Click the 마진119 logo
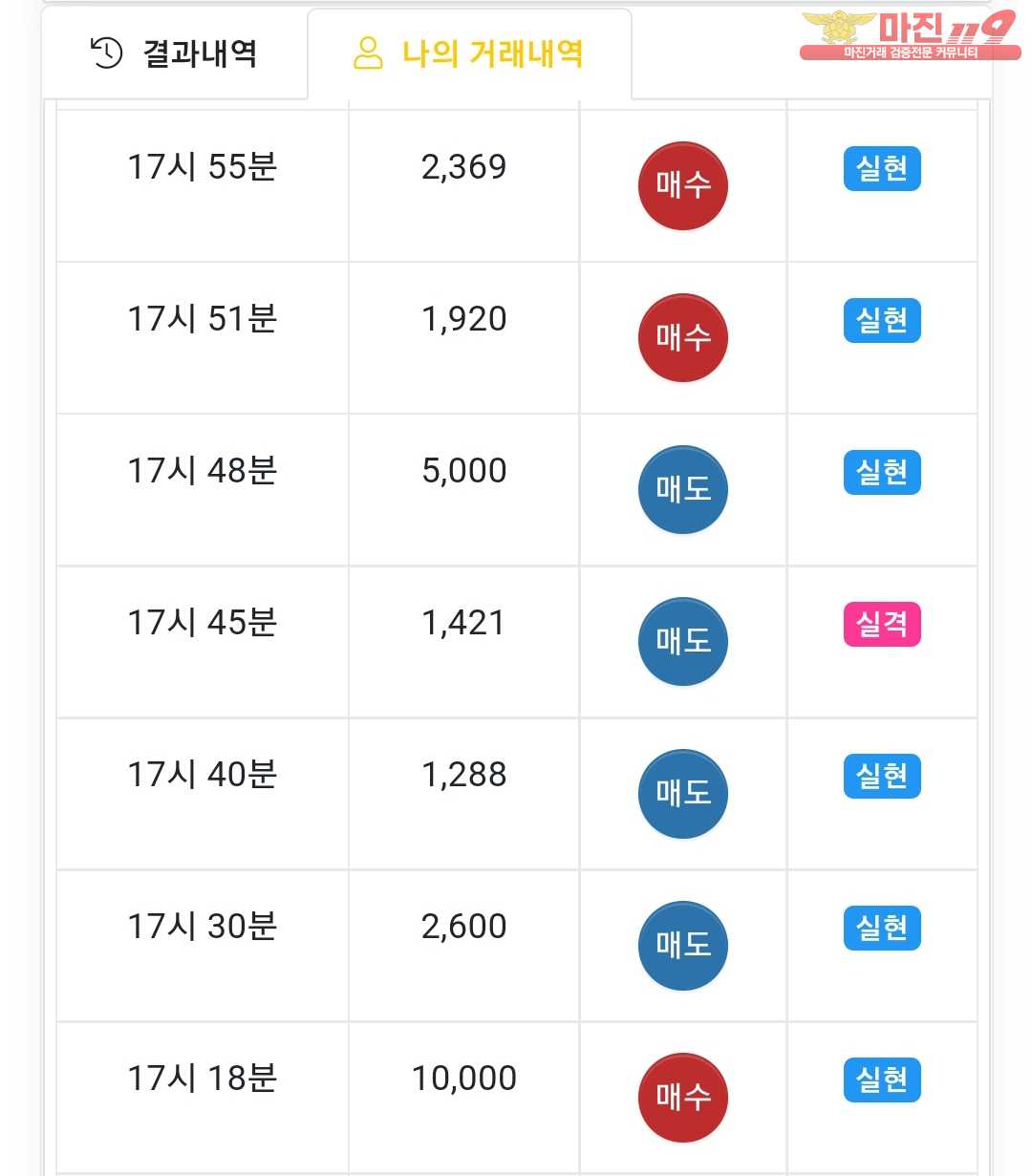Viewport: 1032px width, 1176px height. 910,35
